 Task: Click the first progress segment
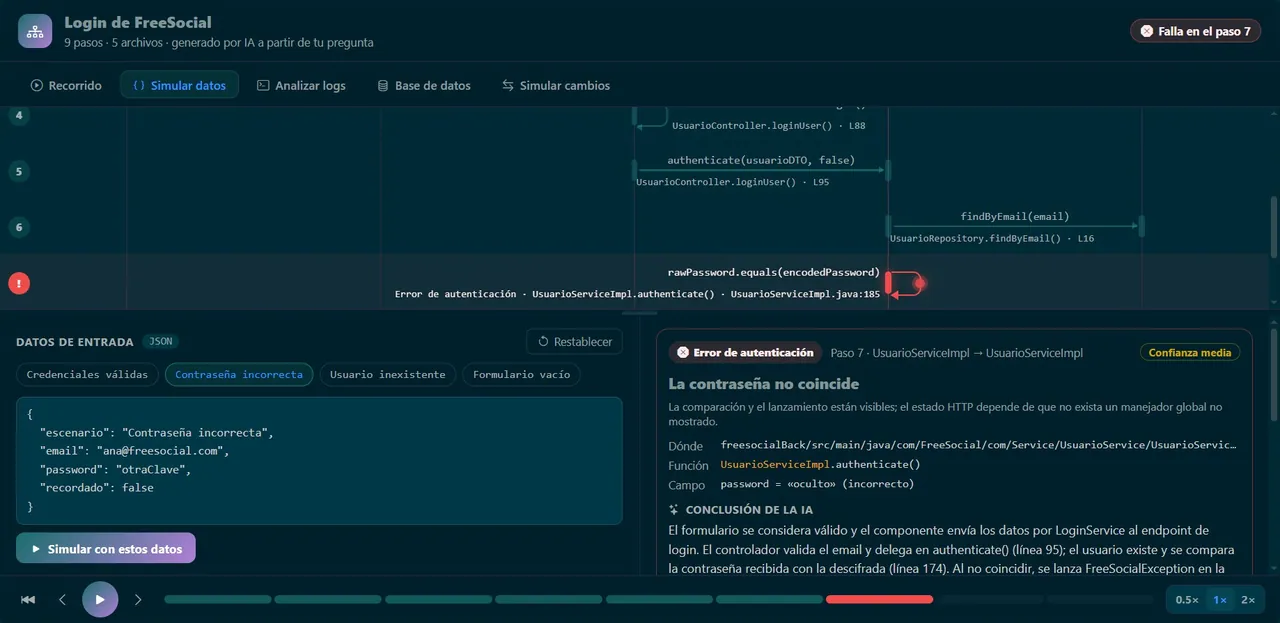click(218, 599)
